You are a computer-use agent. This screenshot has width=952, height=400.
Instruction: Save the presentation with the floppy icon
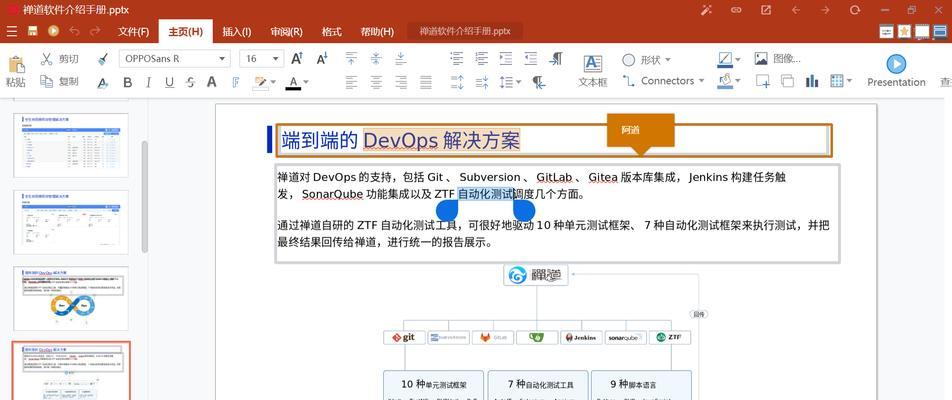coord(32,31)
